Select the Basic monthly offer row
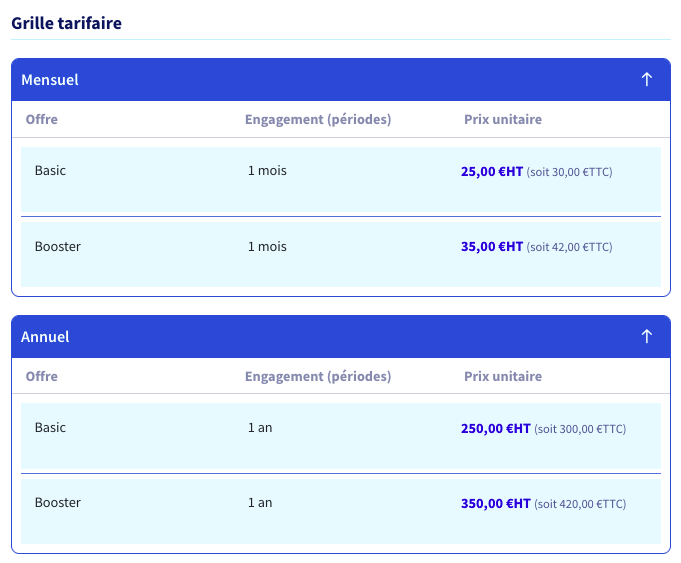 (x=341, y=179)
